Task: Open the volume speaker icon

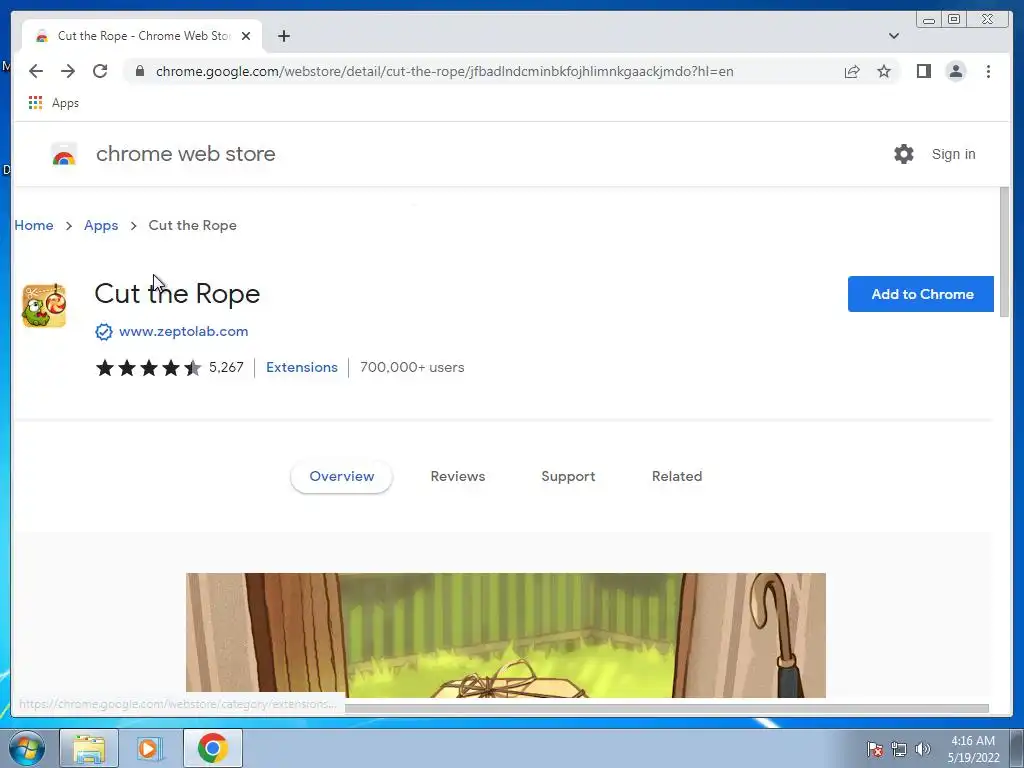Action: pyautogui.click(x=923, y=749)
